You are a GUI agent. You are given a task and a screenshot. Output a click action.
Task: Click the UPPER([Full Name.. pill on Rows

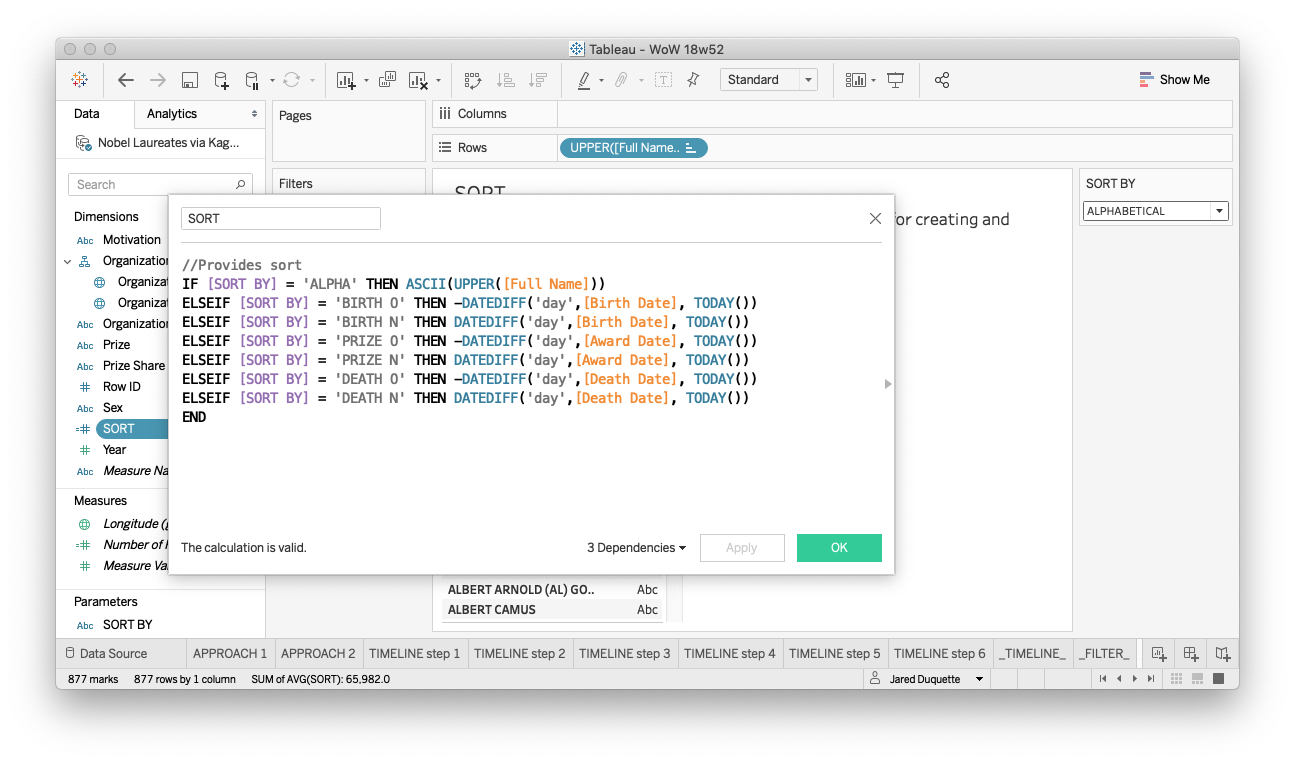(633, 148)
